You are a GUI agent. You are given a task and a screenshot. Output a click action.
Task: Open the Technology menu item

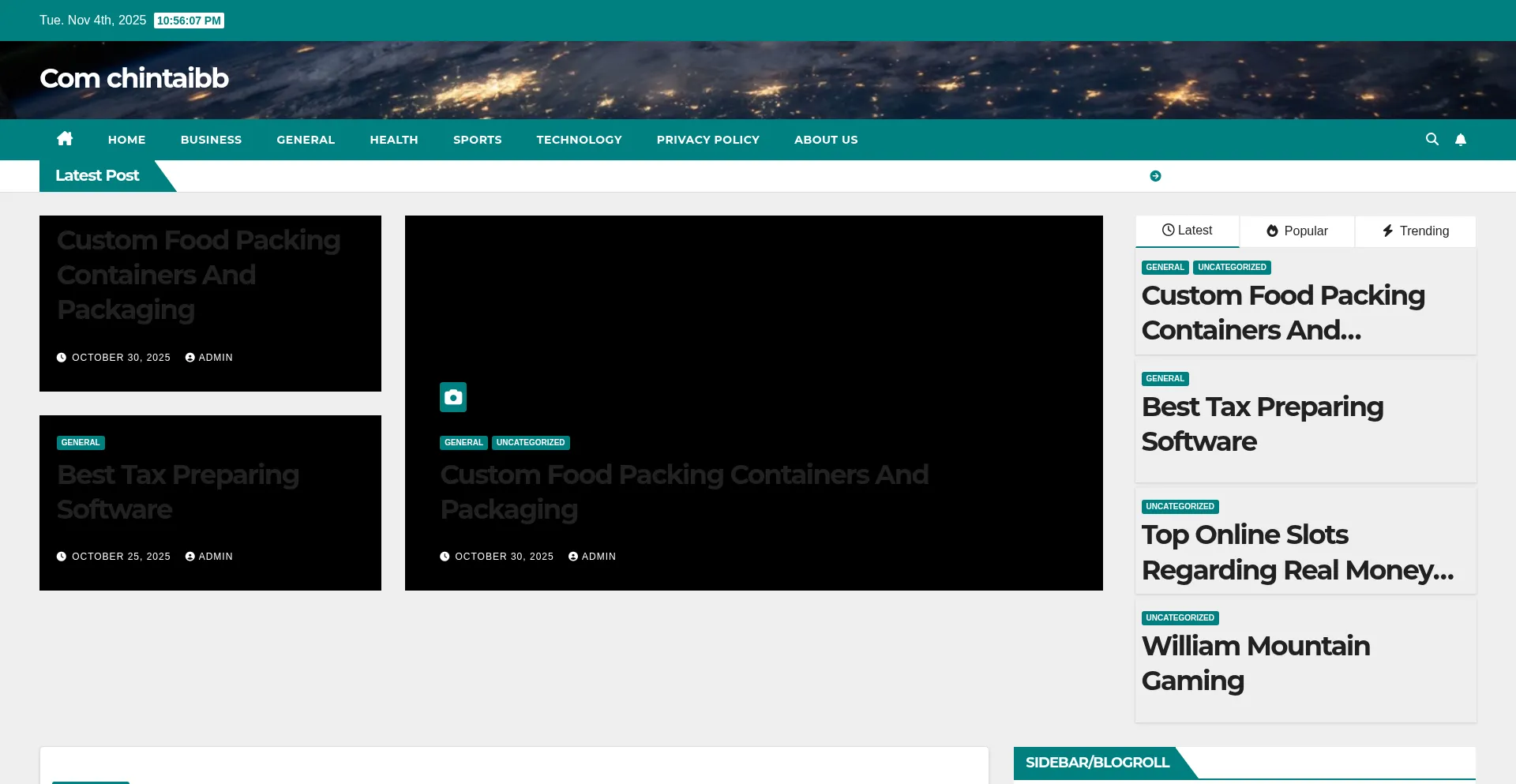click(x=579, y=140)
